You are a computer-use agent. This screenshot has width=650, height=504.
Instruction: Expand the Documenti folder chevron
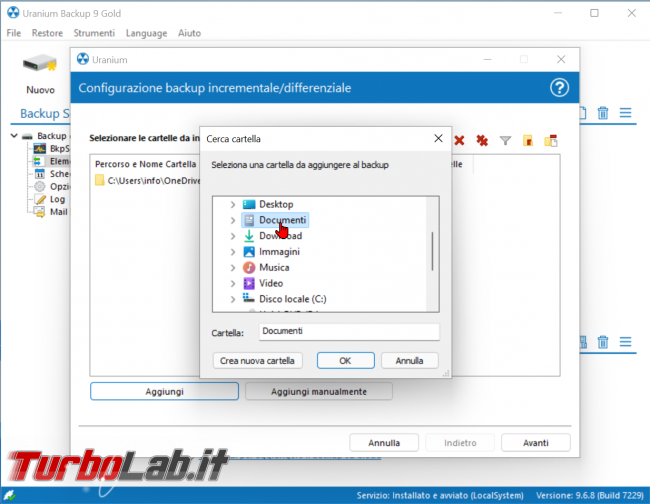point(233,220)
